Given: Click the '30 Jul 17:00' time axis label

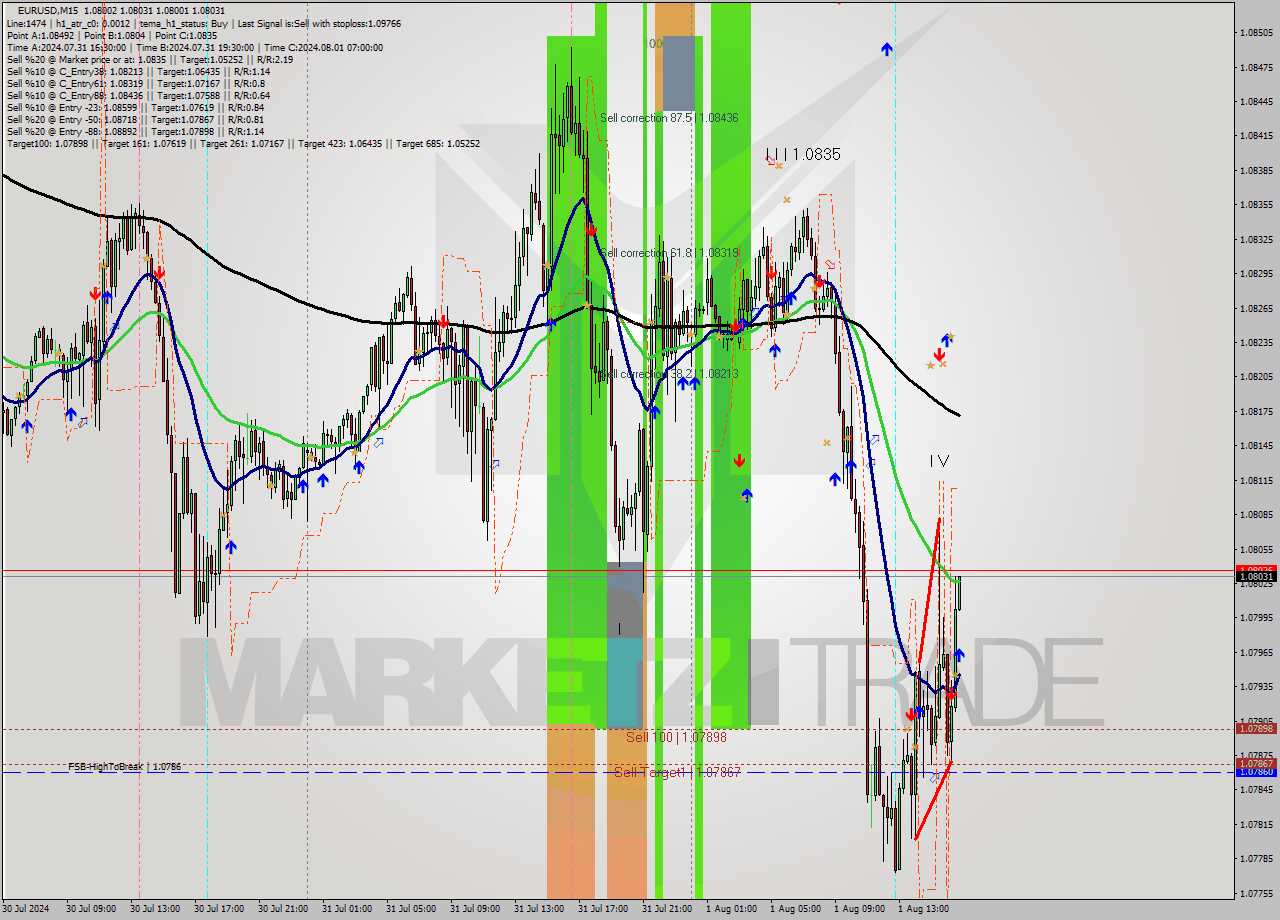Looking at the screenshot, I should (219, 909).
